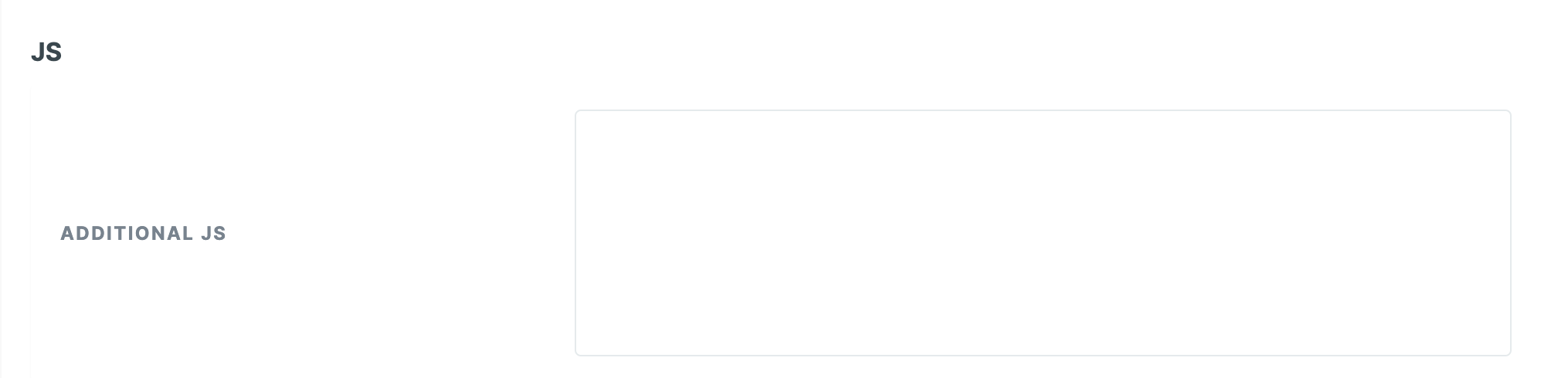Select the ADDITIONAL JS label text
The image size is (1568, 378).
point(143,234)
